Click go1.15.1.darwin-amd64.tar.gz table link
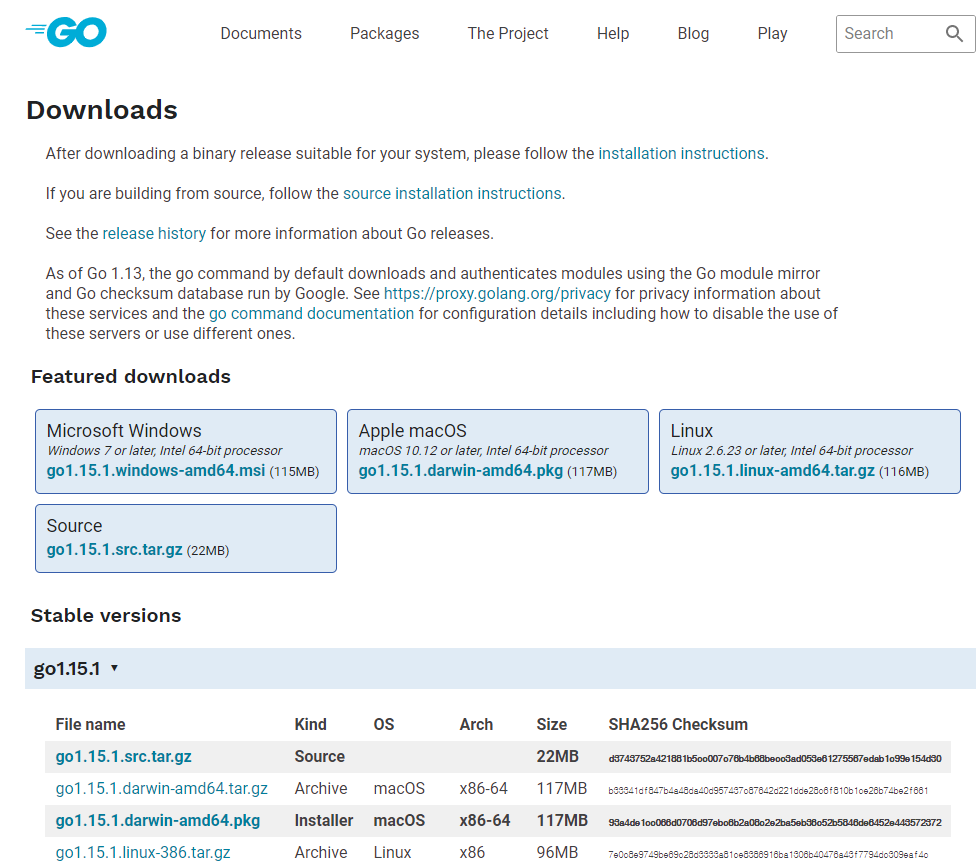Image resolution: width=980 pixels, height=866 pixels. pos(161,789)
